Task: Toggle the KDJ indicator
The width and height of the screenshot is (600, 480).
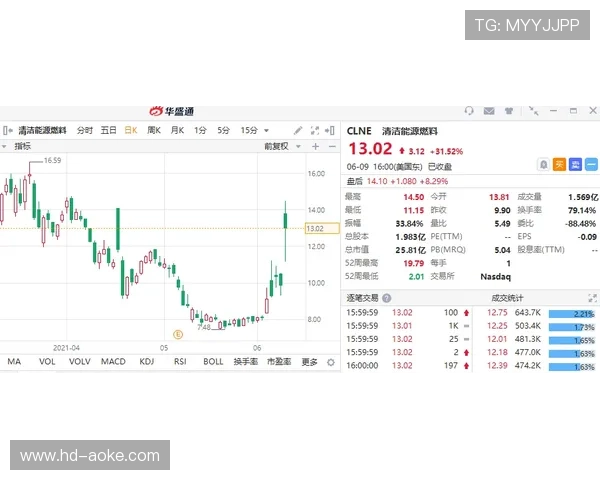Action: (147, 362)
